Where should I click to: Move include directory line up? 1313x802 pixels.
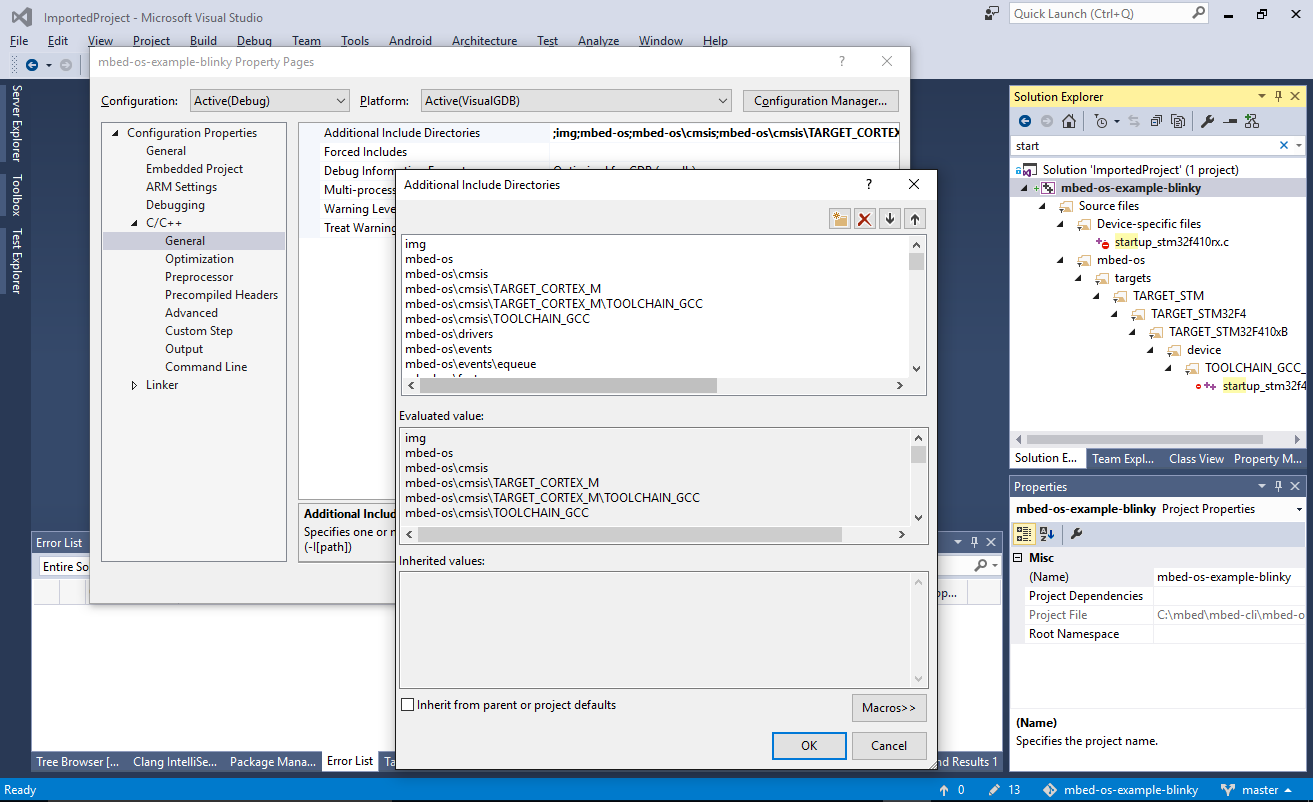coord(915,219)
